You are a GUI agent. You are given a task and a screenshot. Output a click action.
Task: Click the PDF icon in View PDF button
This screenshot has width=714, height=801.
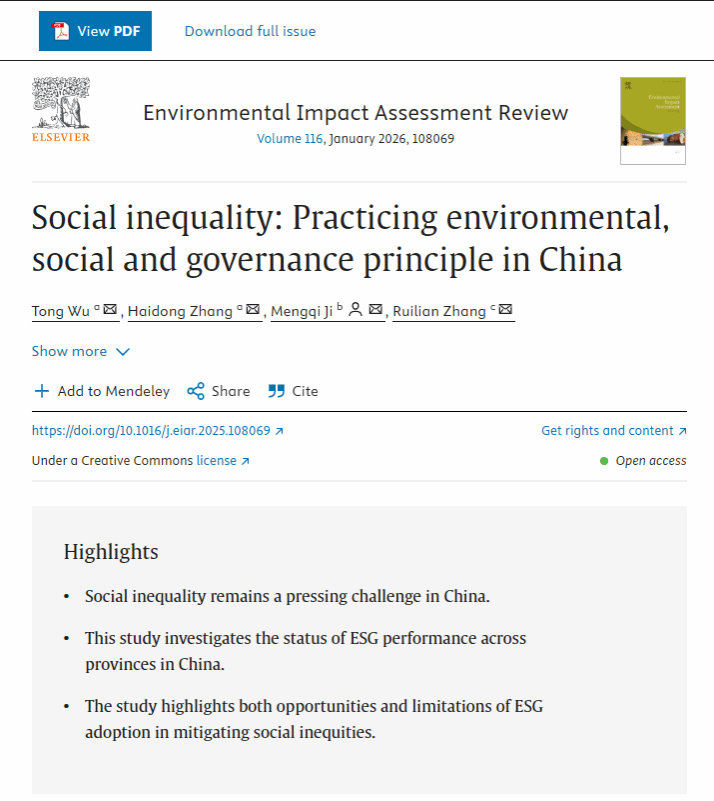click(60, 31)
